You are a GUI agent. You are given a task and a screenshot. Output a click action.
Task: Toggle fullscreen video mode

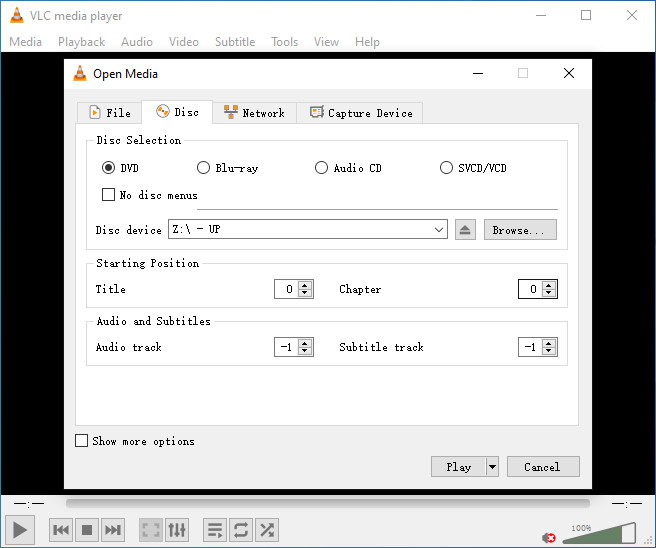[x=151, y=530]
